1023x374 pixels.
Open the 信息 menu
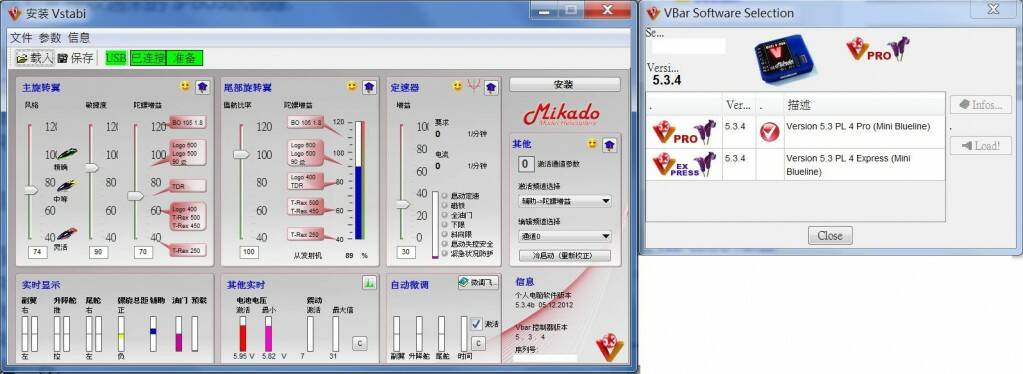tap(79, 38)
